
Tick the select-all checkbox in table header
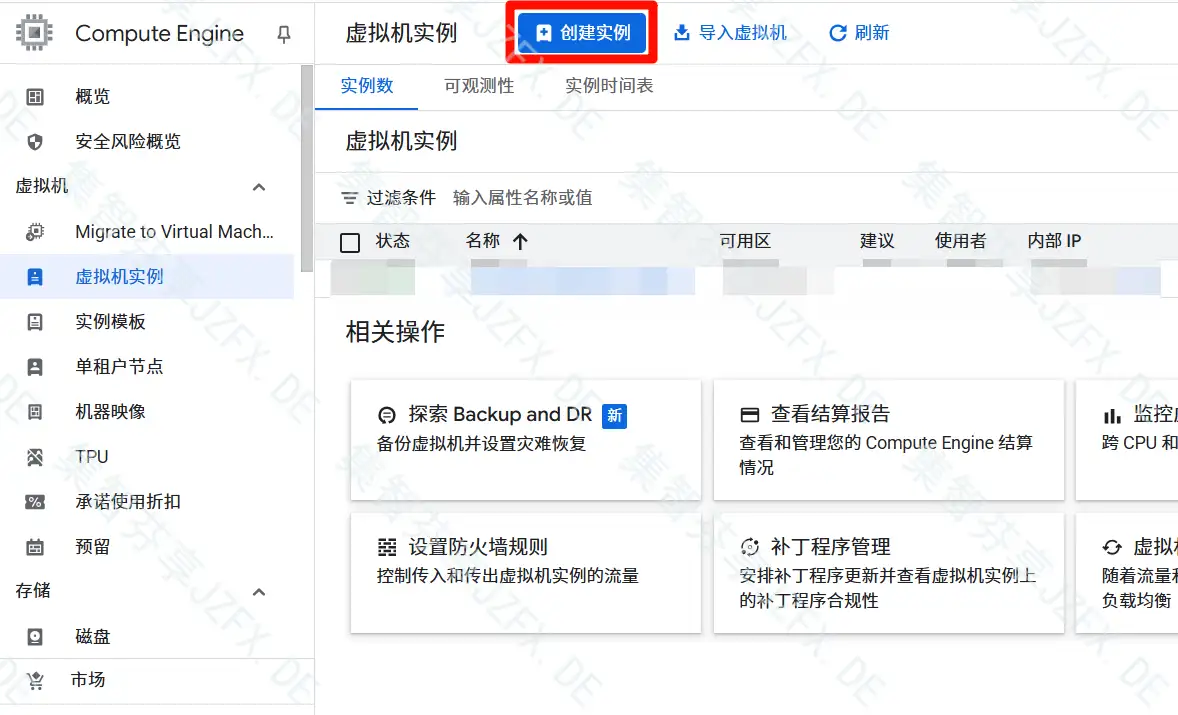coord(350,243)
